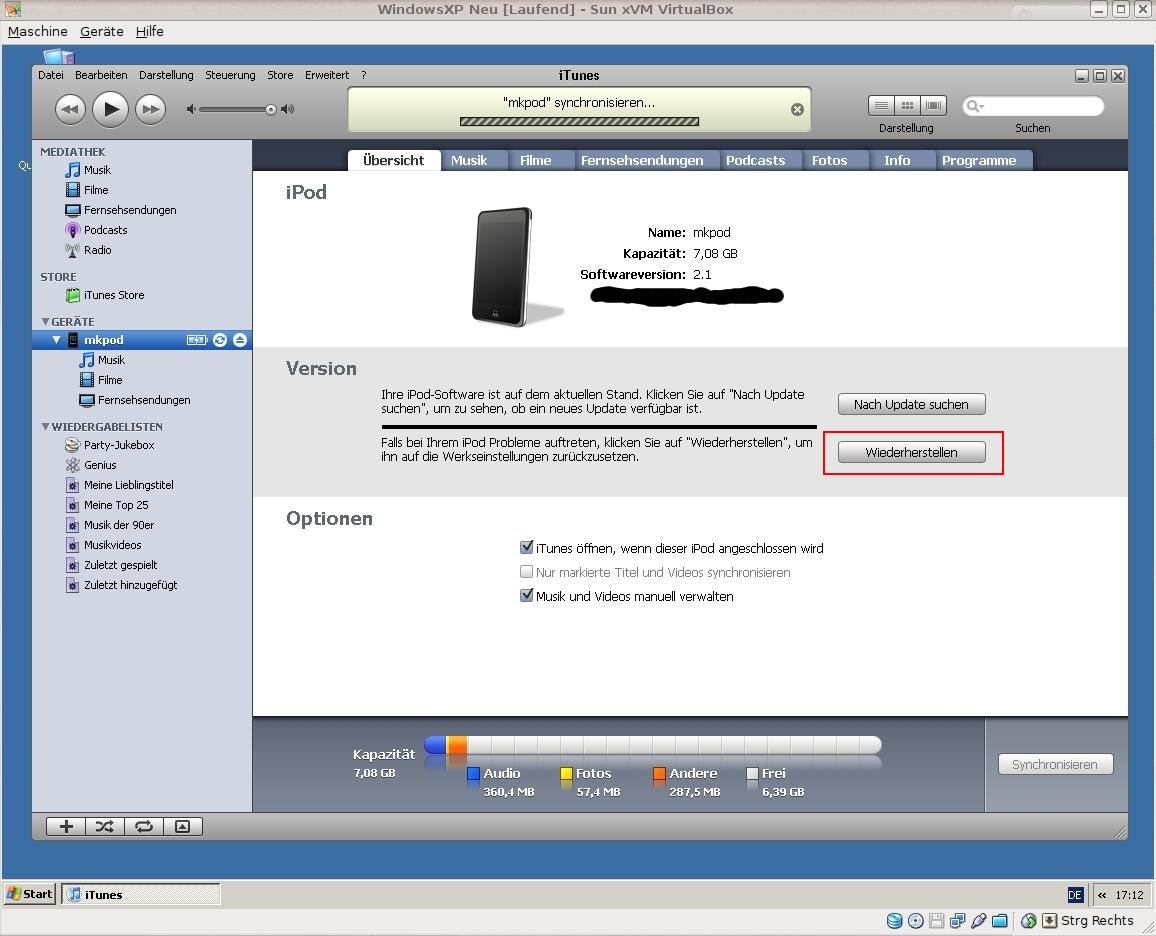Click the previous track rewind button

coord(70,110)
